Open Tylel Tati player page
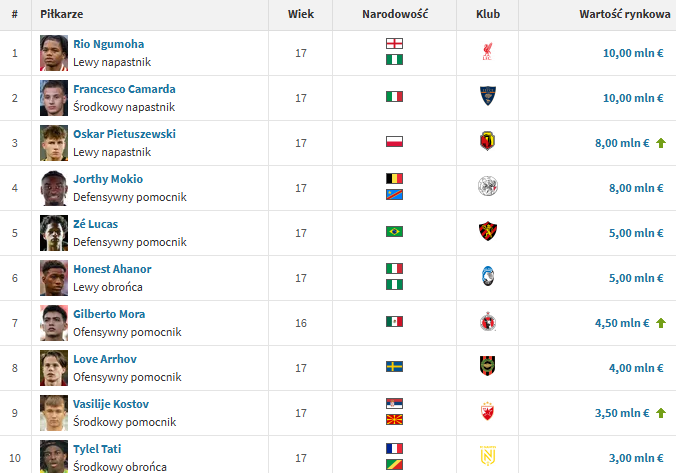The height and width of the screenshot is (473, 676). pyautogui.click(x=97, y=449)
